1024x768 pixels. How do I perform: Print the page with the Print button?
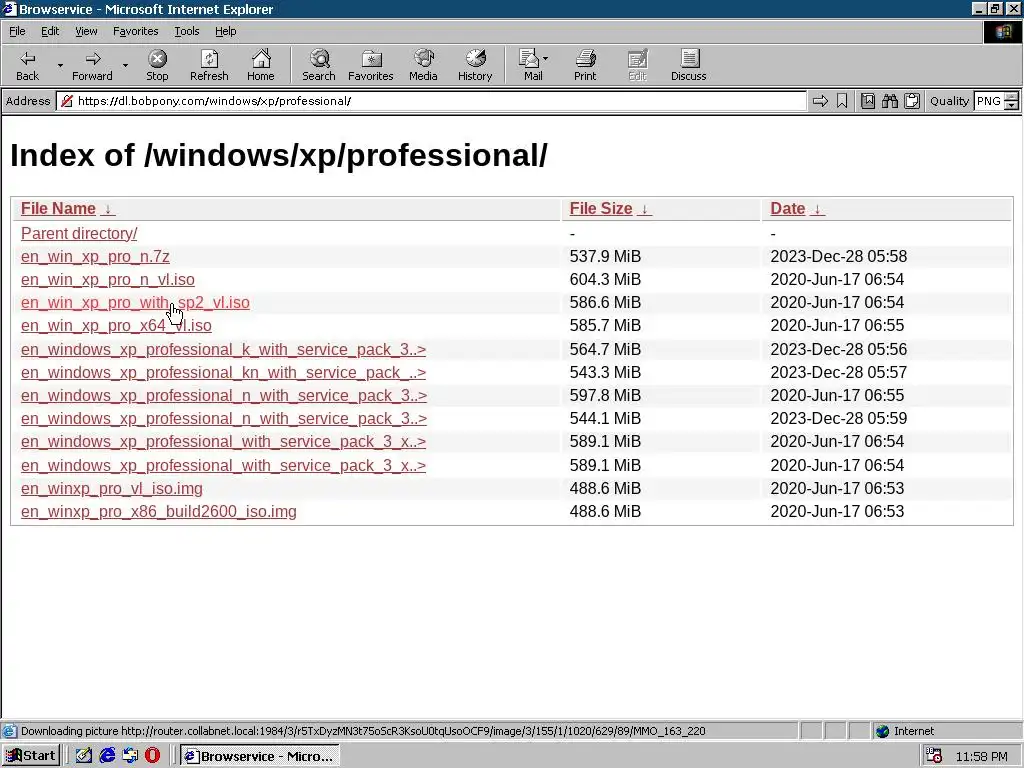coord(585,65)
